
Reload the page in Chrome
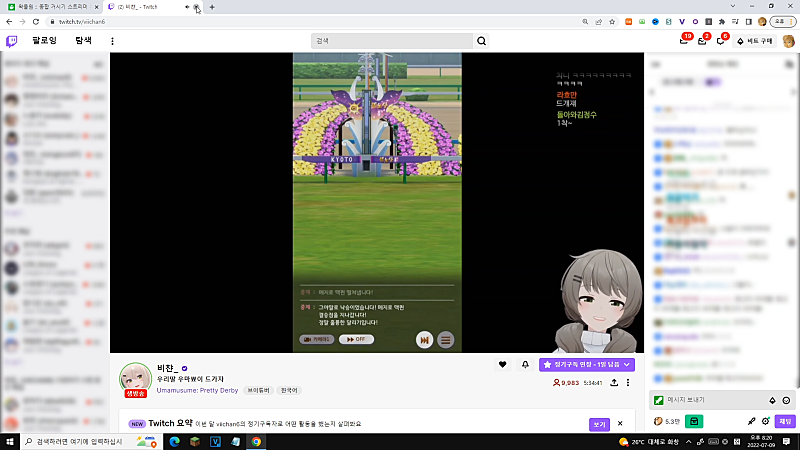point(36,22)
